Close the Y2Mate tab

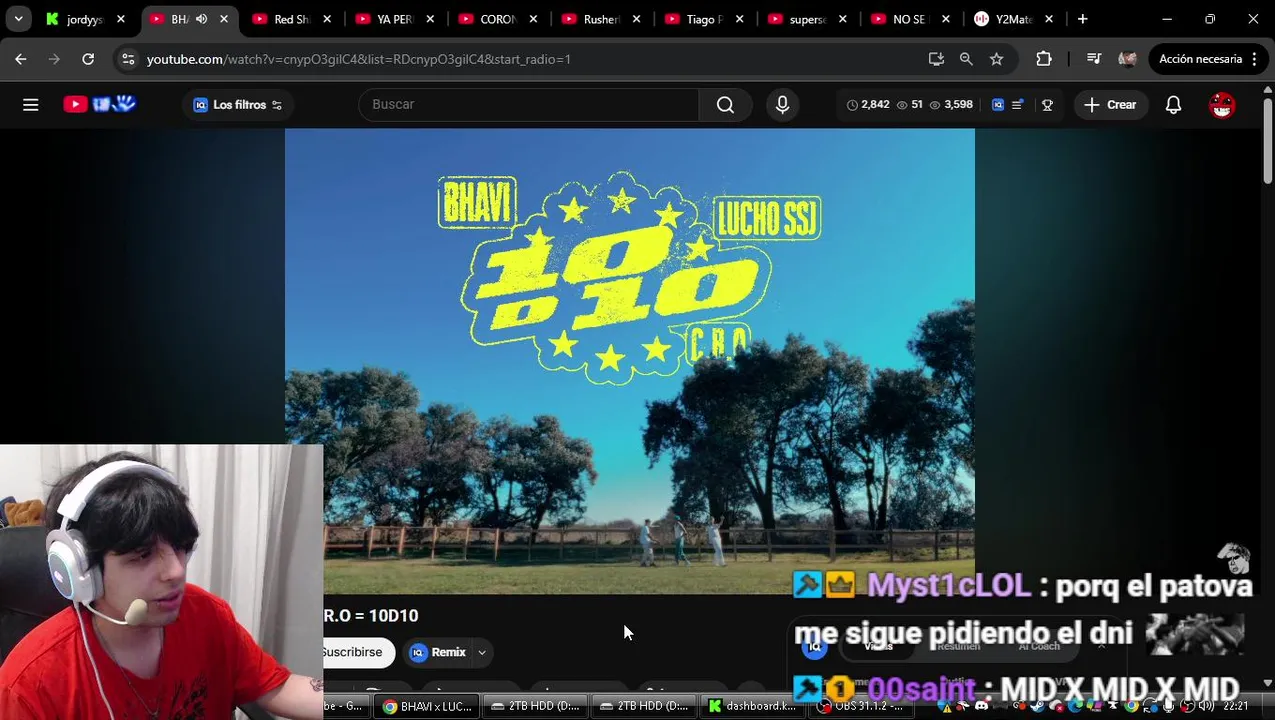click(1049, 19)
